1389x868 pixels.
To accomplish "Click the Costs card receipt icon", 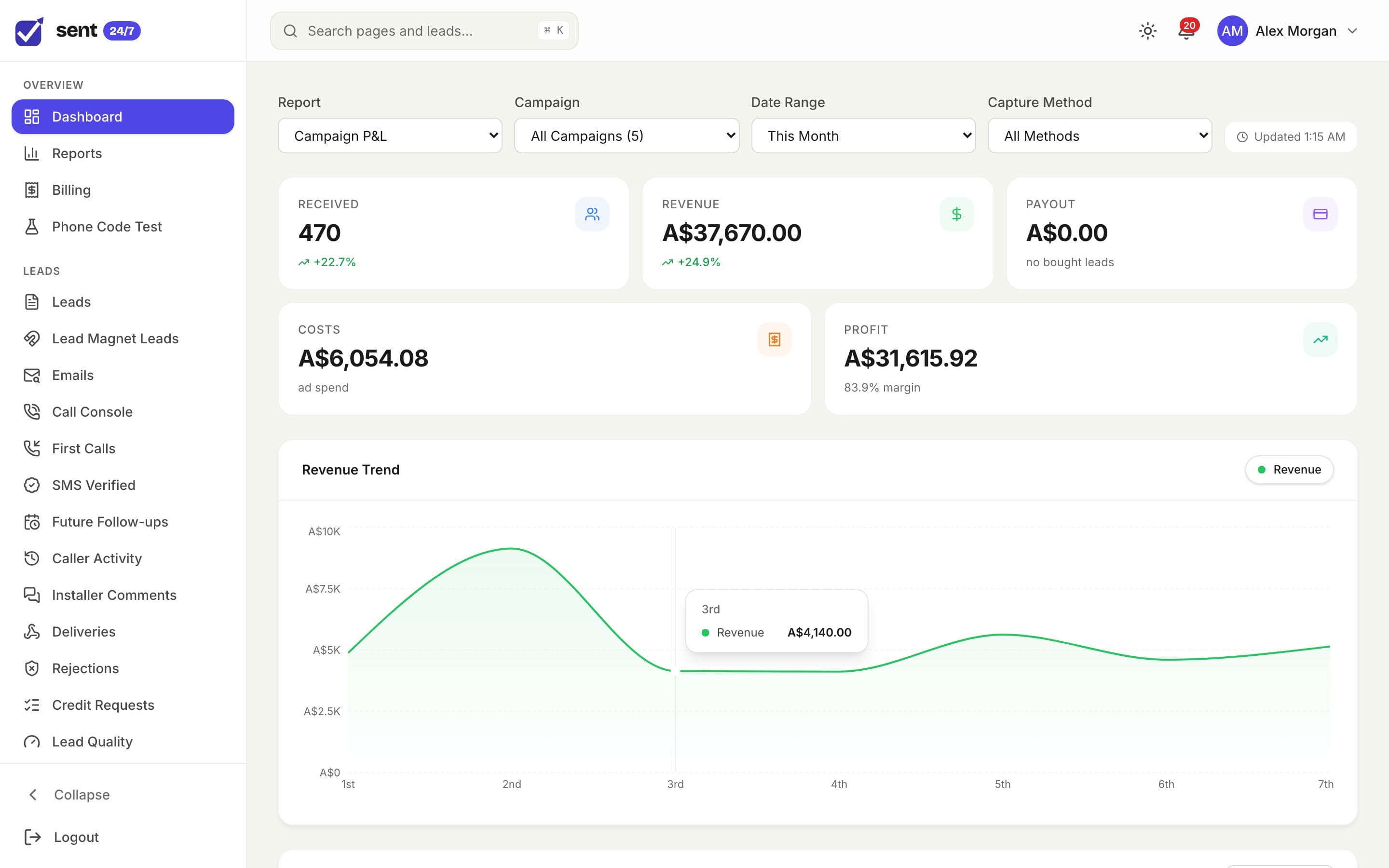I will 774,339.
